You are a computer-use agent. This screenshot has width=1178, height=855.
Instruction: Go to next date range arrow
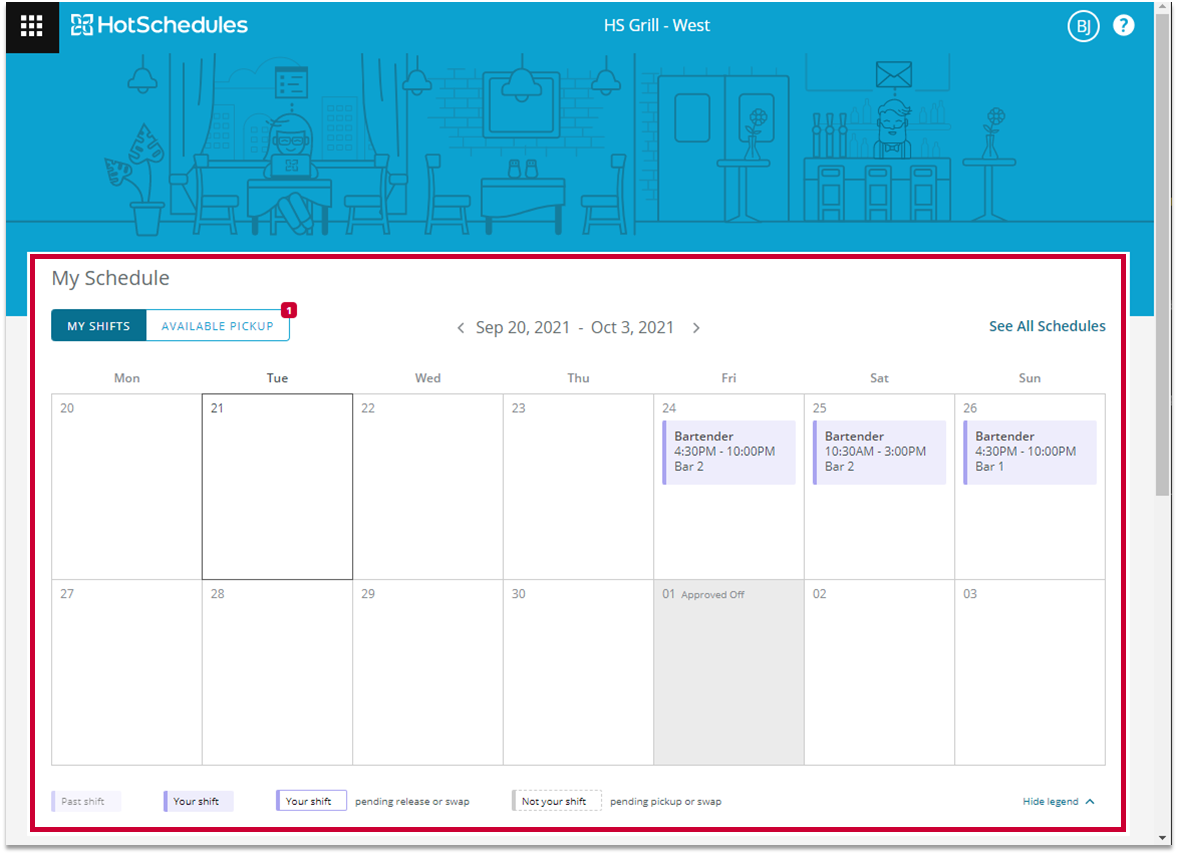click(696, 328)
